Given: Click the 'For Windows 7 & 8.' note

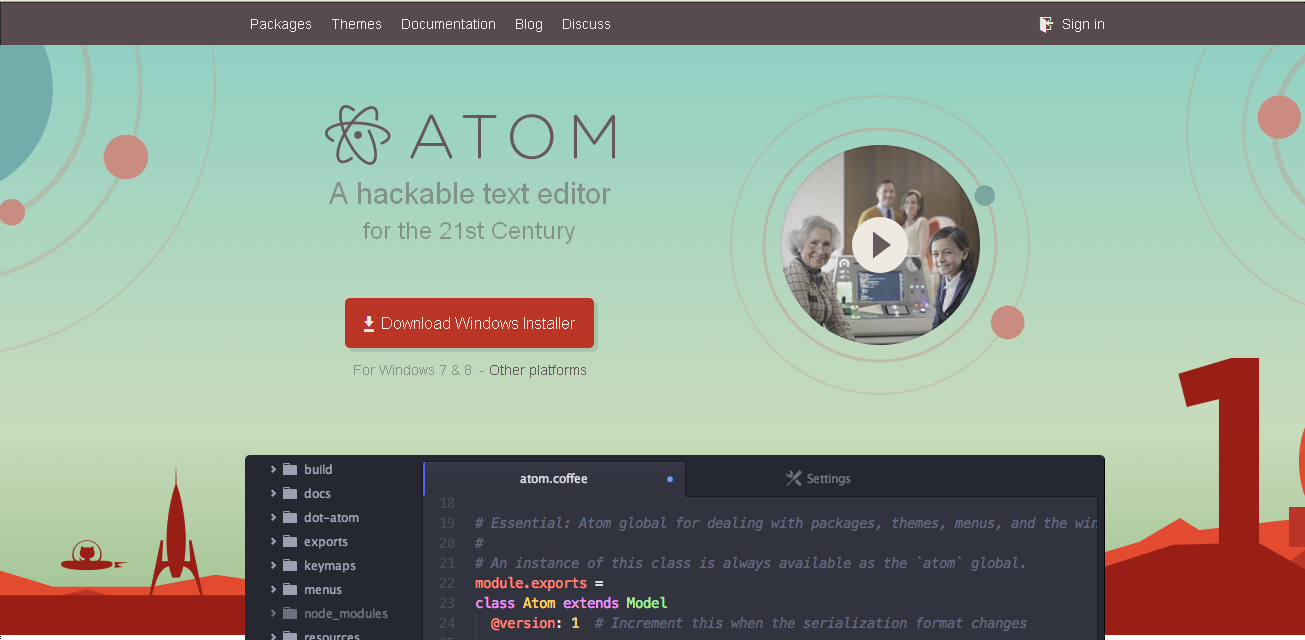Looking at the screenshot, I should coord(414,370).
